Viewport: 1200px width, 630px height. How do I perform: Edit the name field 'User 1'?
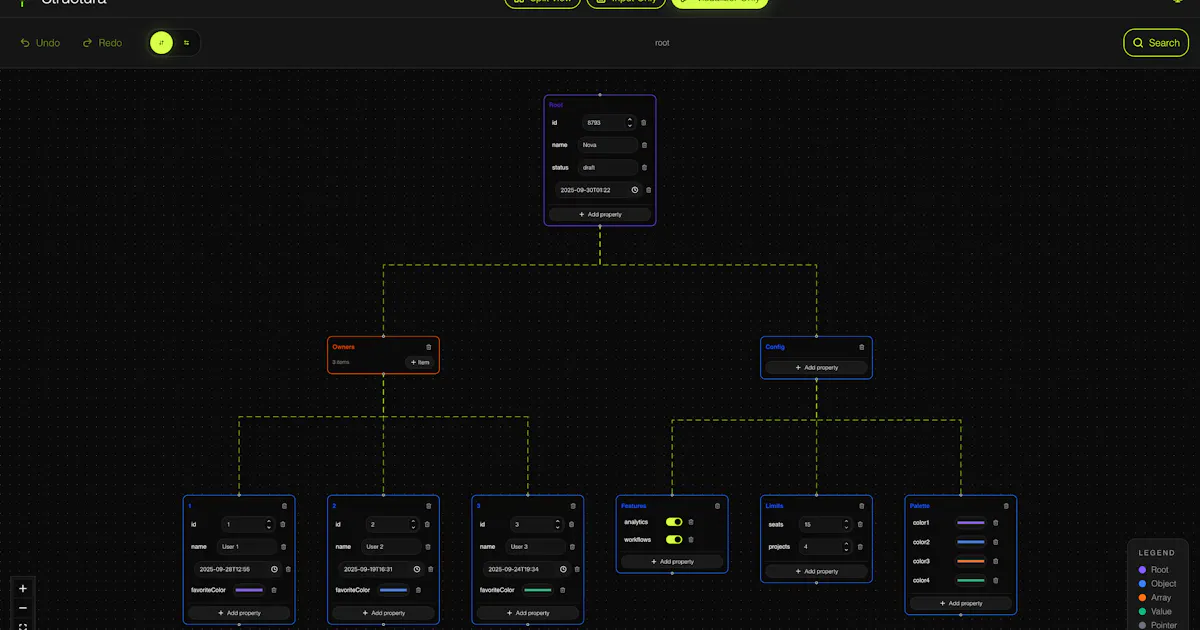coord(247,547)
